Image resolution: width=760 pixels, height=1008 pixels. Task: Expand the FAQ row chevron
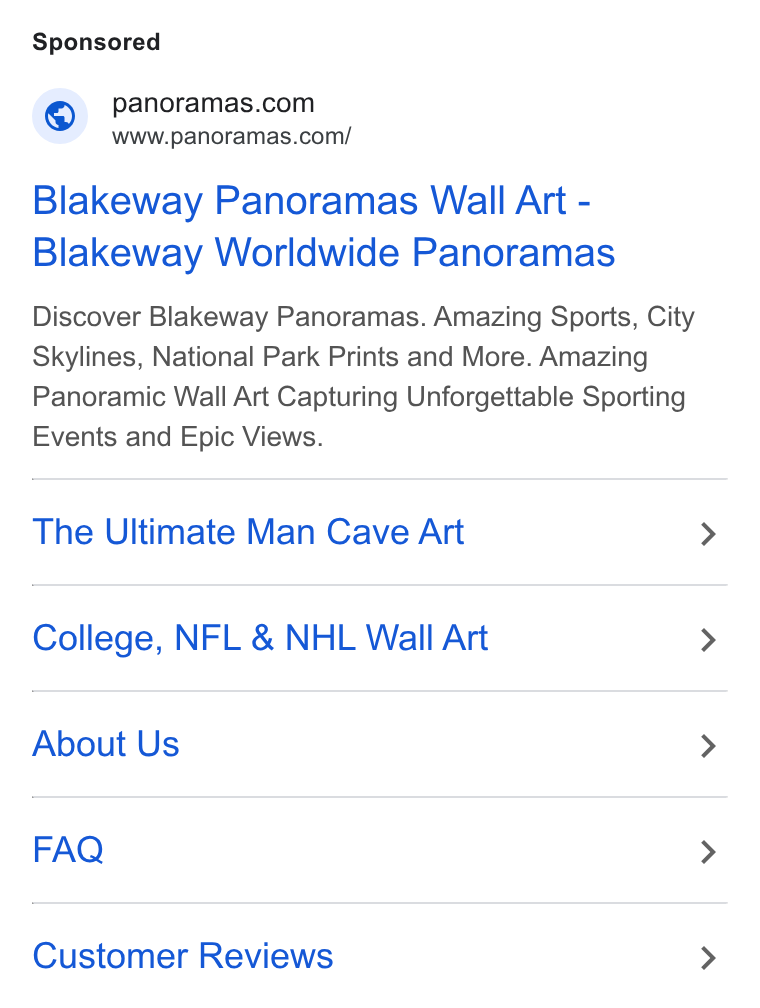pos(708,852)
